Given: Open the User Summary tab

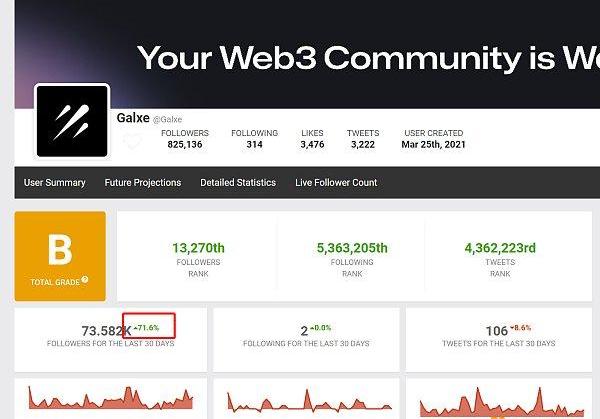Looking at the screenshot, I should (x=54, y=183).
